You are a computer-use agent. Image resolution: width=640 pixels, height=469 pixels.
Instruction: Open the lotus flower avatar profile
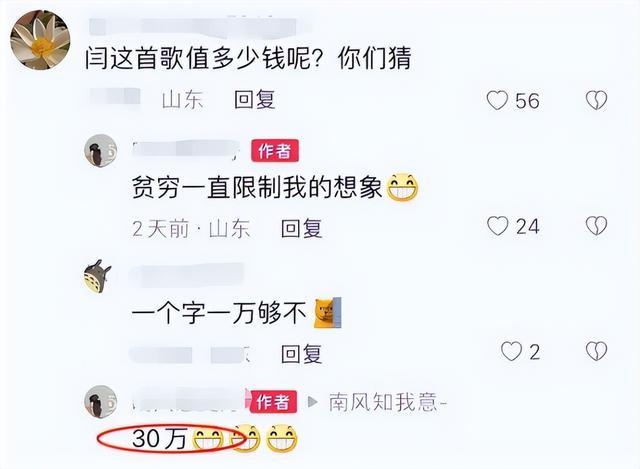(x=40, y=40)
